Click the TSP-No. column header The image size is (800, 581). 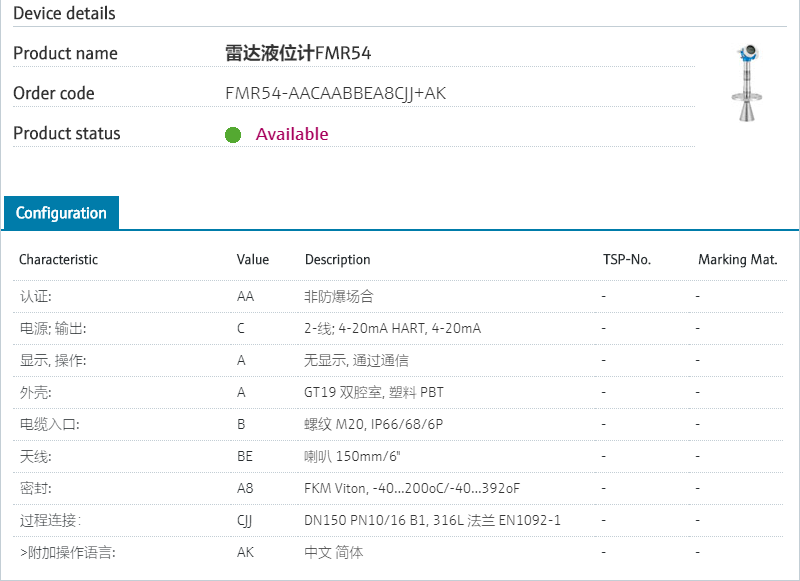pyautogui.click(x=627, y=259)
